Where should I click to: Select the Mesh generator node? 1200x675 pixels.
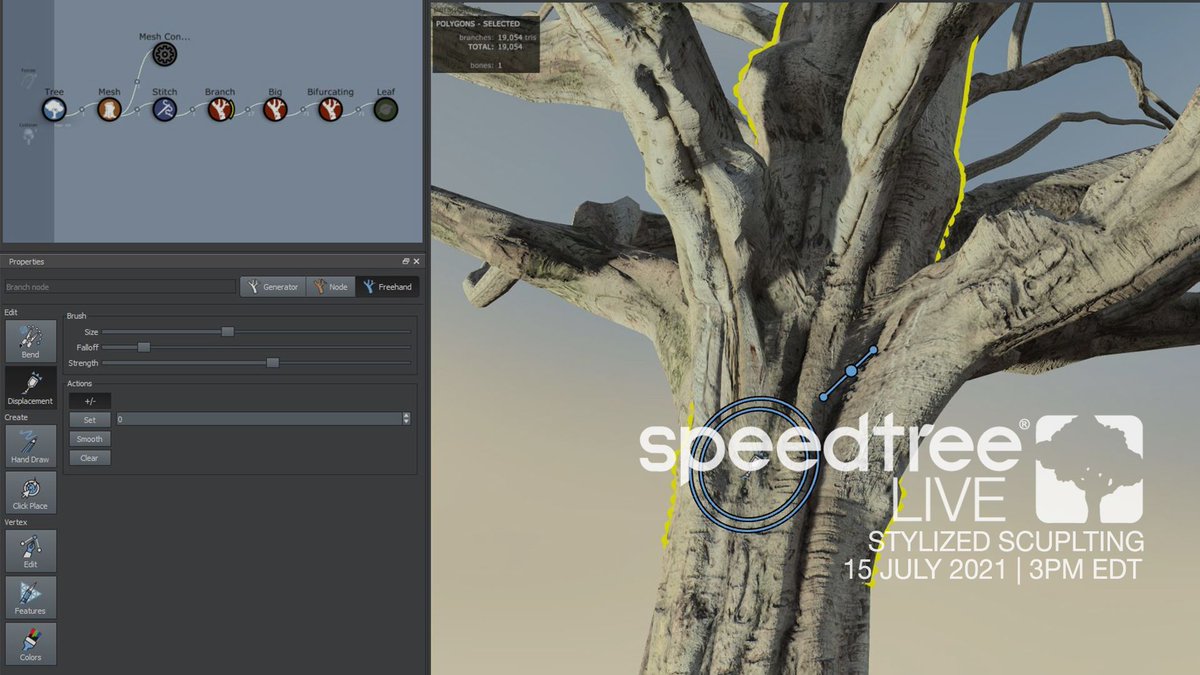point(109,110)
